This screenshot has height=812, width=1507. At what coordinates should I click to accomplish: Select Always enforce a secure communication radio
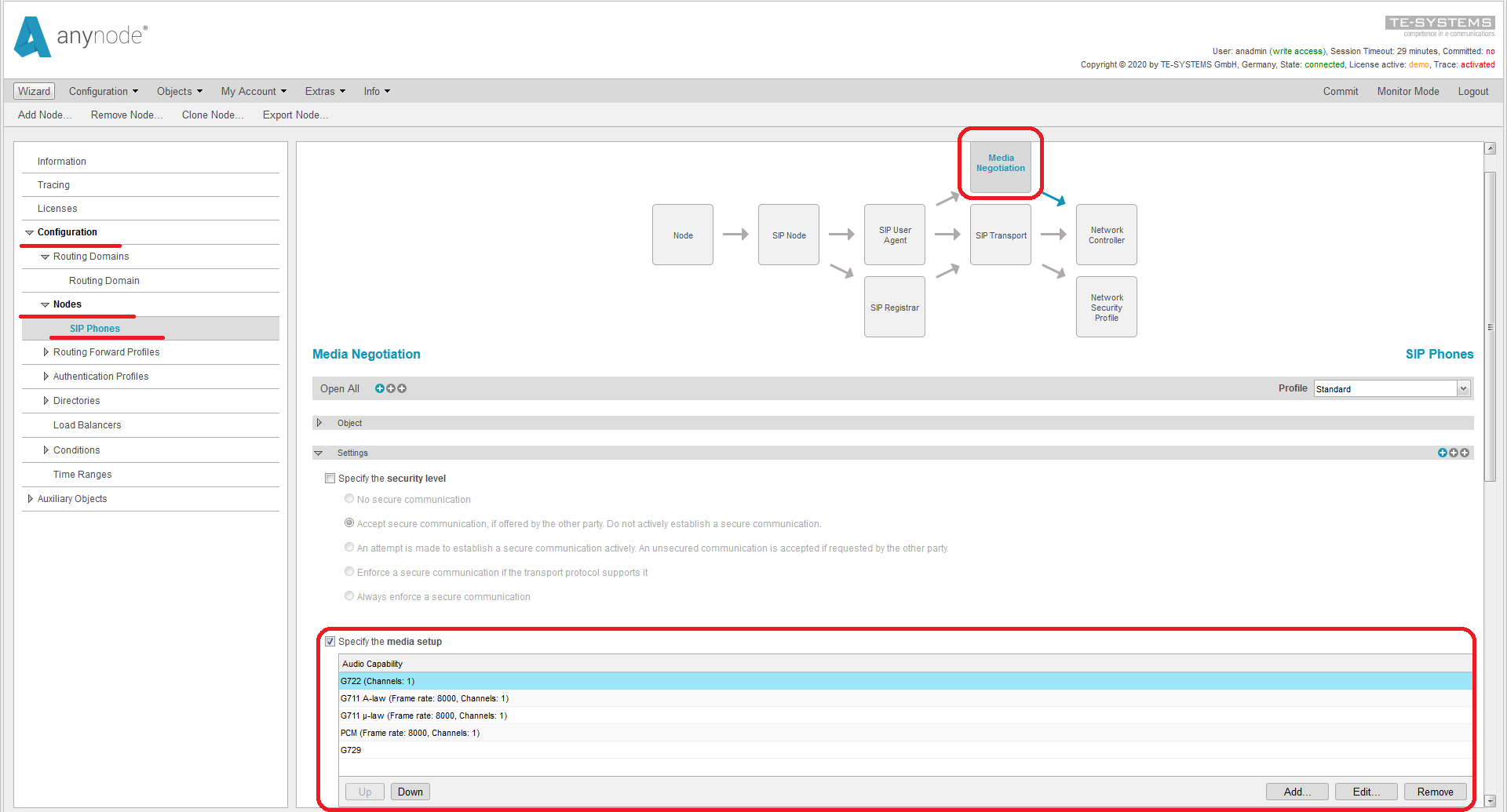(x=349, y=596)
